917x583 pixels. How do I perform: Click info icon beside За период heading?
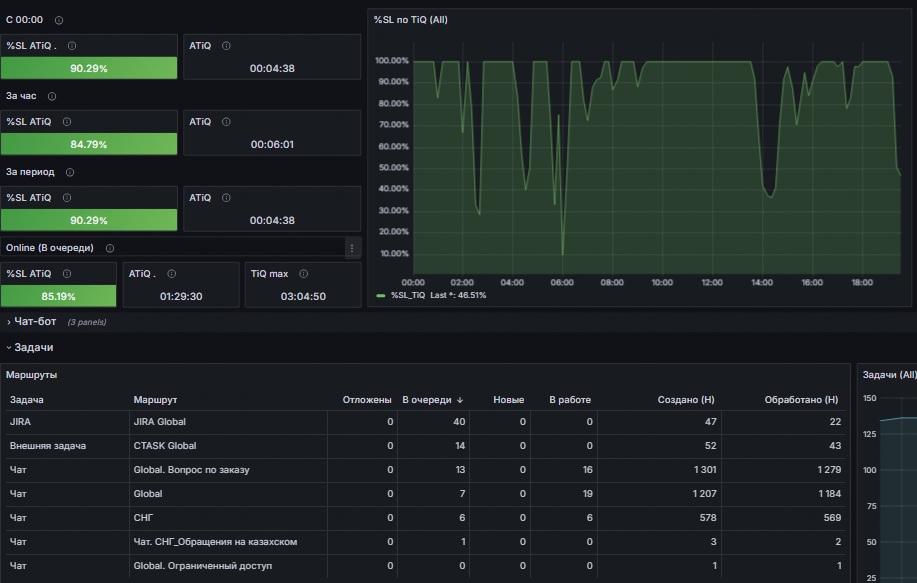(x=70, y=173)
